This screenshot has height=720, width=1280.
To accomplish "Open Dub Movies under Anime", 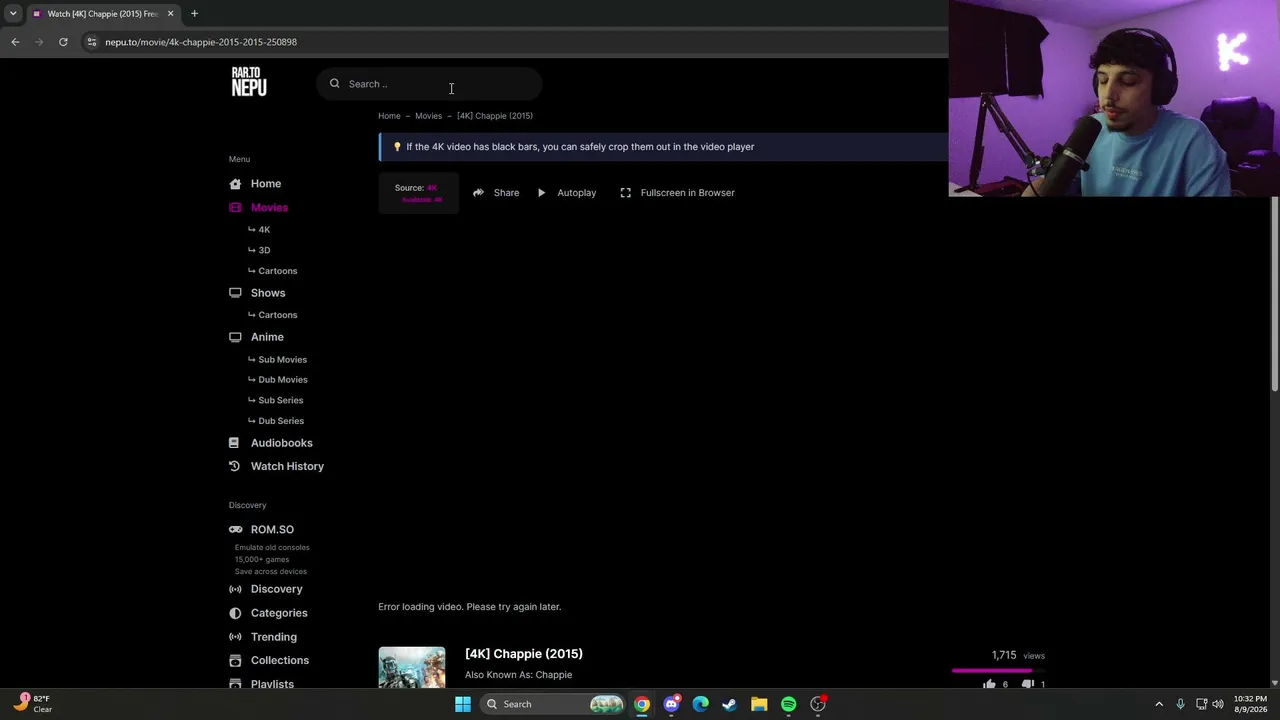I will (283, 380).
